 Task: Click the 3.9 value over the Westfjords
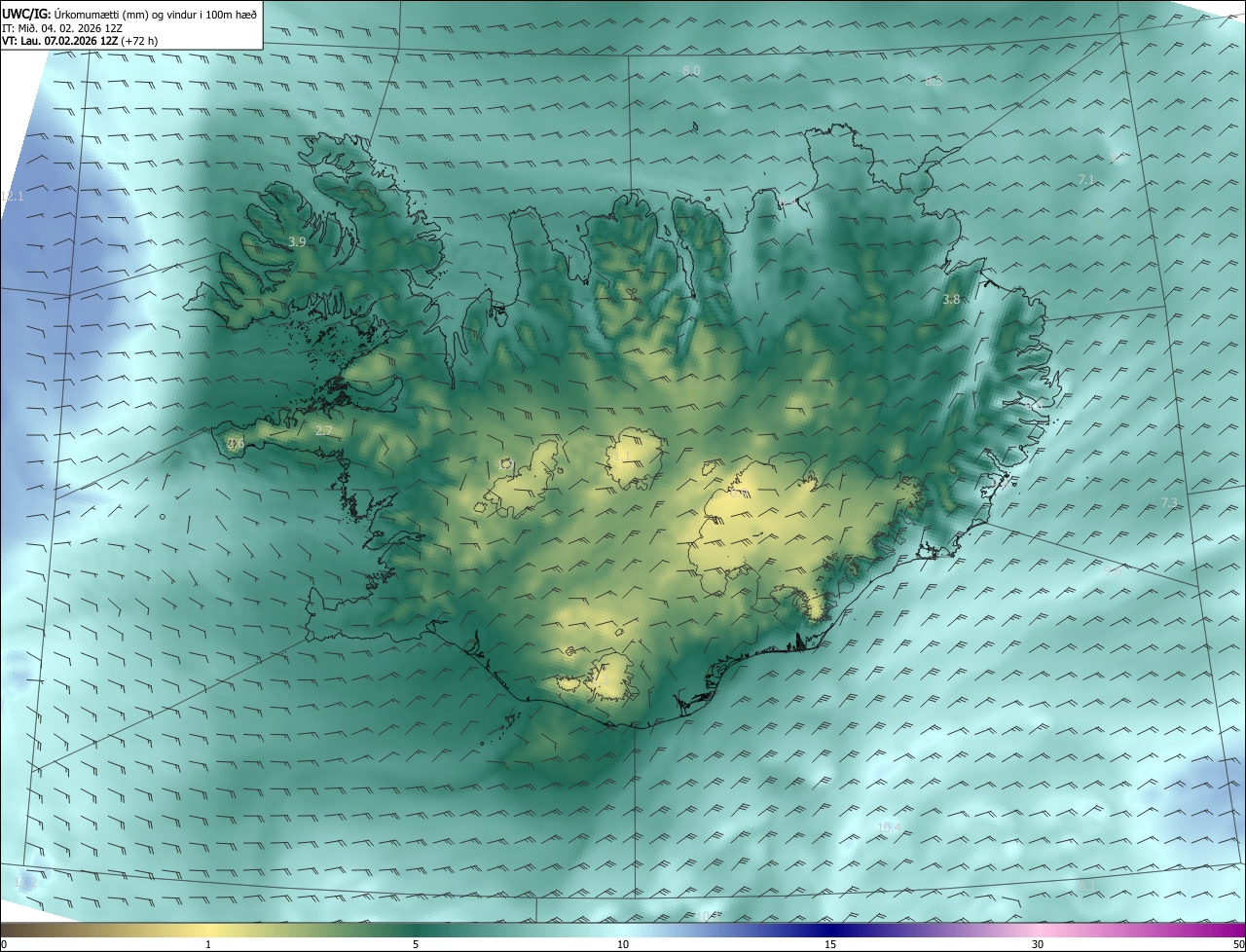(297, 241)
